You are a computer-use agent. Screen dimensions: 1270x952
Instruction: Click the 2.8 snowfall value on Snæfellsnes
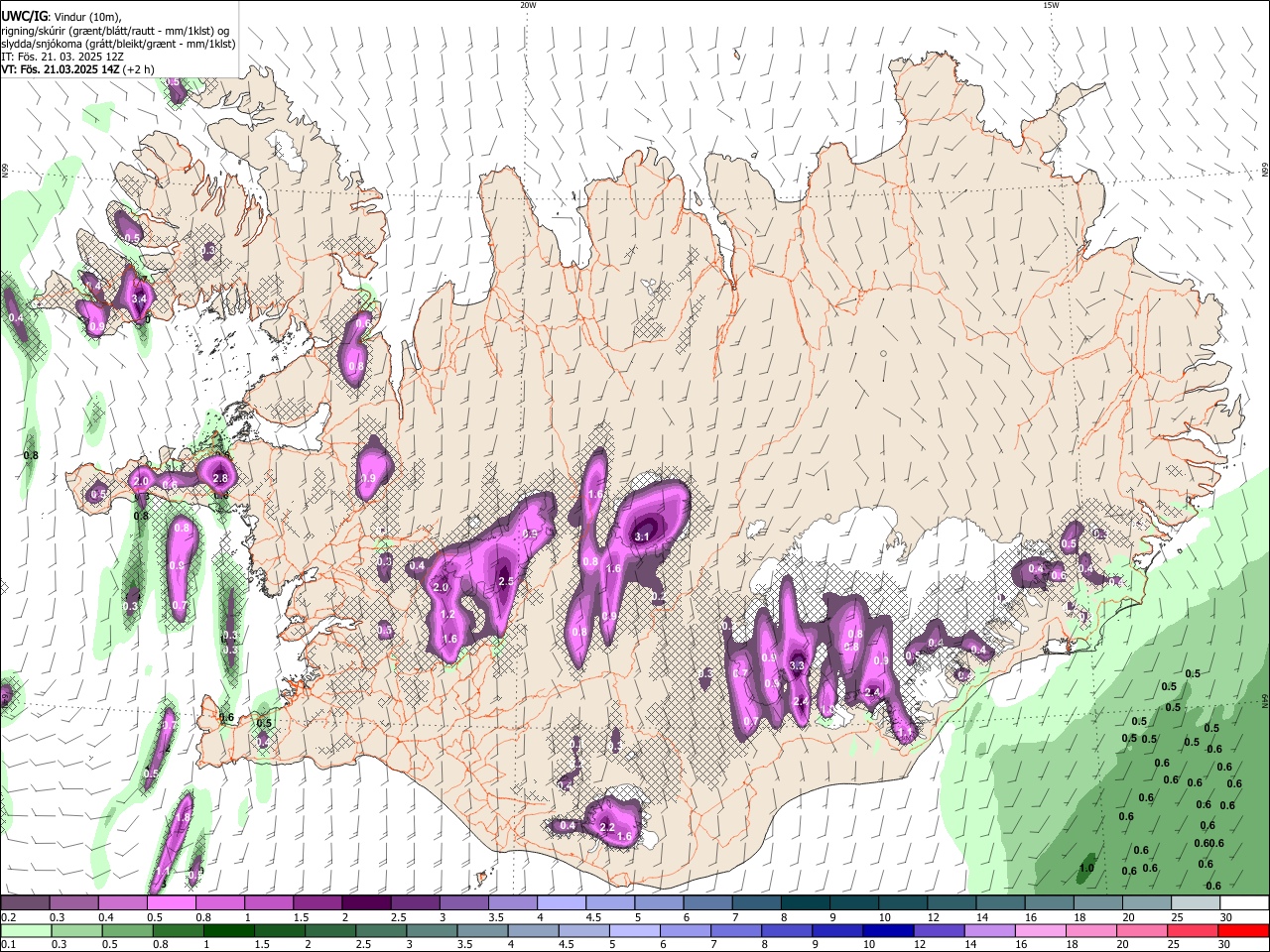[x=220, y=478]
